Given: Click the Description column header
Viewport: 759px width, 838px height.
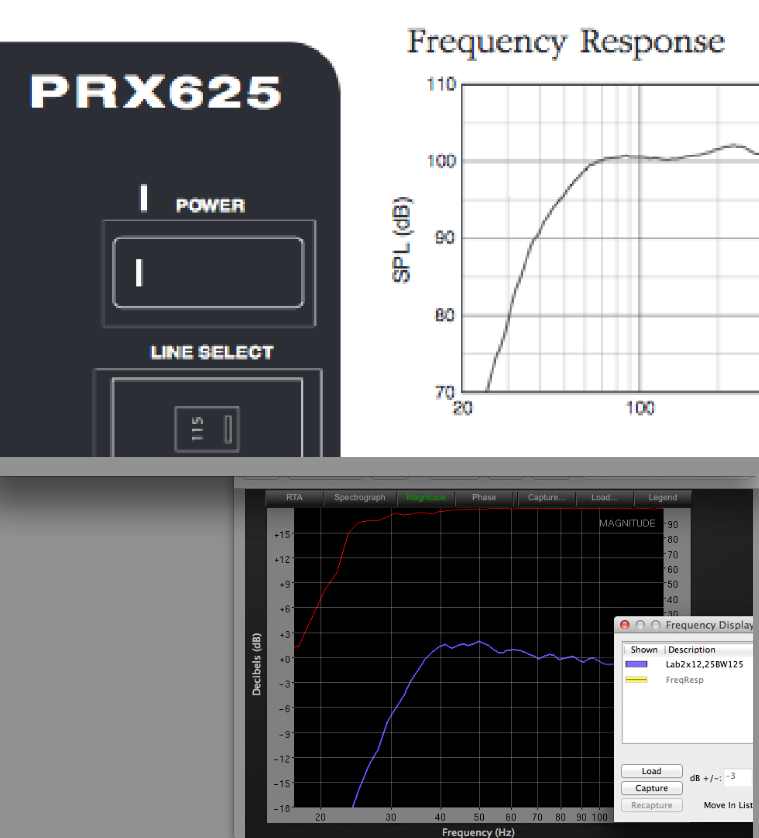Looking at the screenshot, I should [x=709, y=650].
